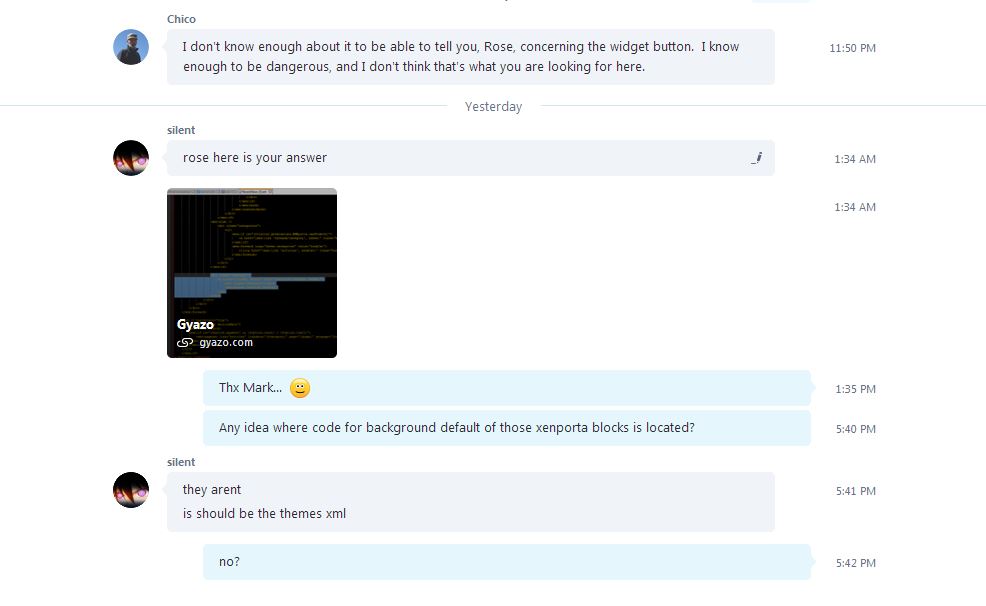Select message about xenporta blocks background
Image resolution: width=986 pixels, height=606 pixels.
click(x=507, y=428)
